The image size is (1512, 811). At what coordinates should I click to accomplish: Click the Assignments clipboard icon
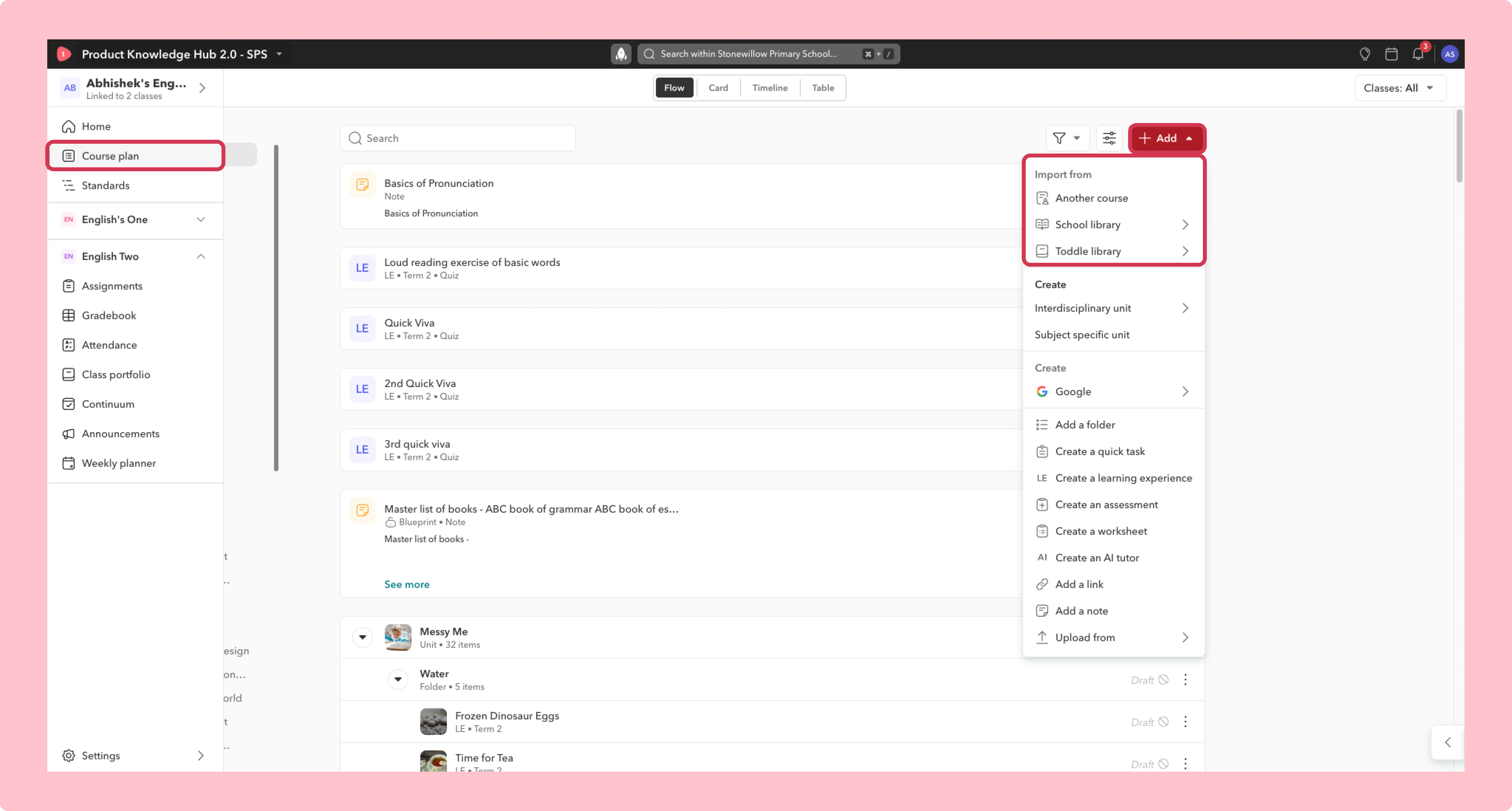[69, 286]
